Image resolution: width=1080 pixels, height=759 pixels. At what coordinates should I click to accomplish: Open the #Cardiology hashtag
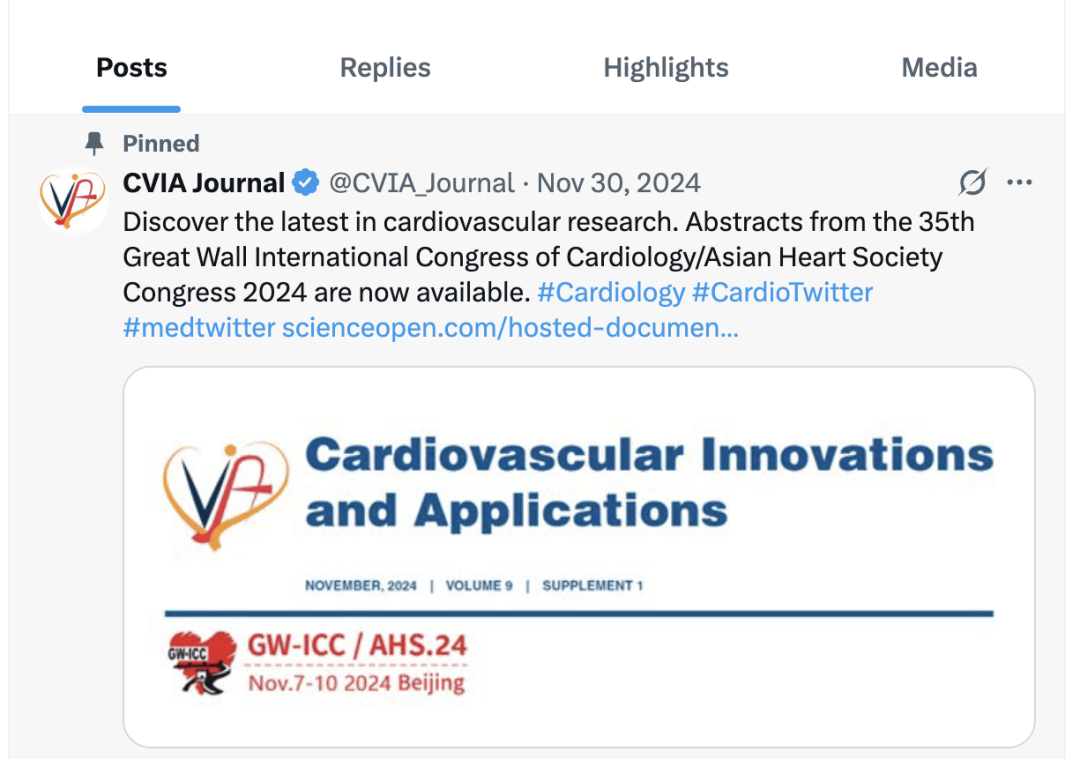tap(611, 292)
